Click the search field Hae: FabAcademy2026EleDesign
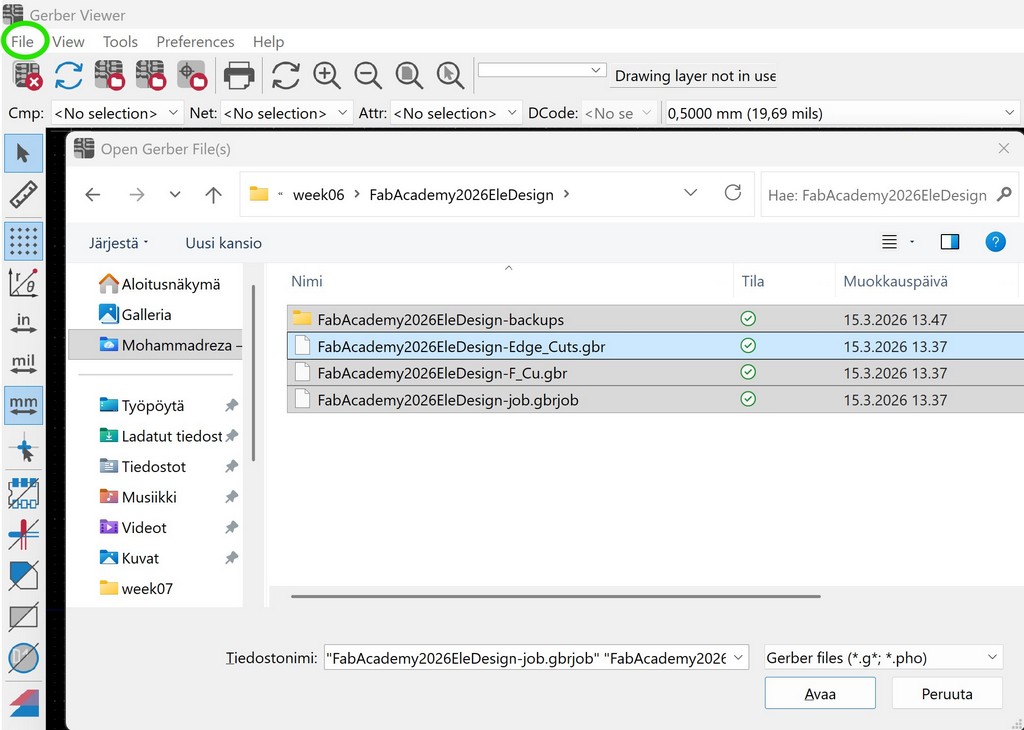The width and height of the screenshot is (1024, 730). coord(889,195)
